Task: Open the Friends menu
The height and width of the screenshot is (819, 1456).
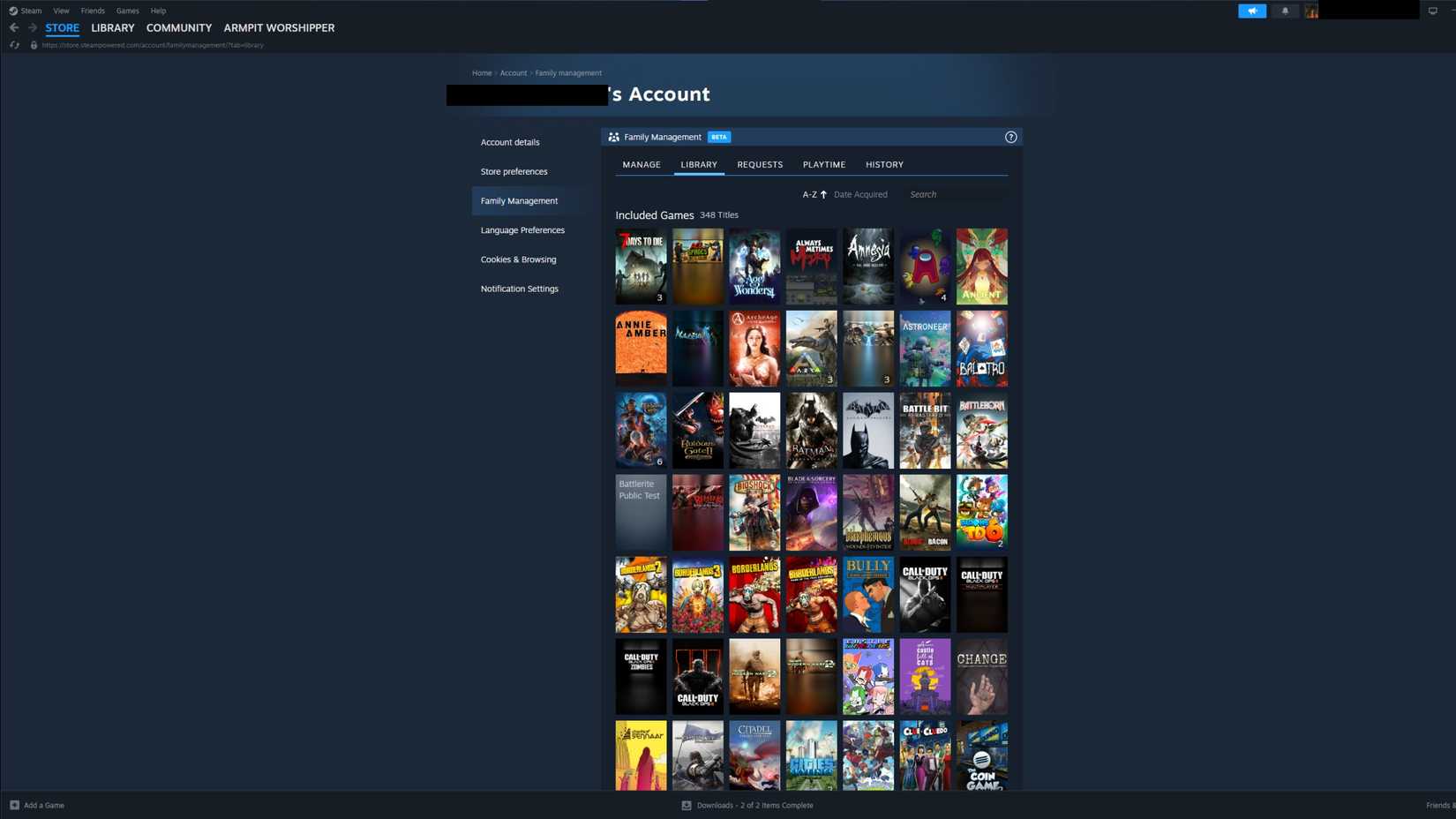Action: [92, 11]
